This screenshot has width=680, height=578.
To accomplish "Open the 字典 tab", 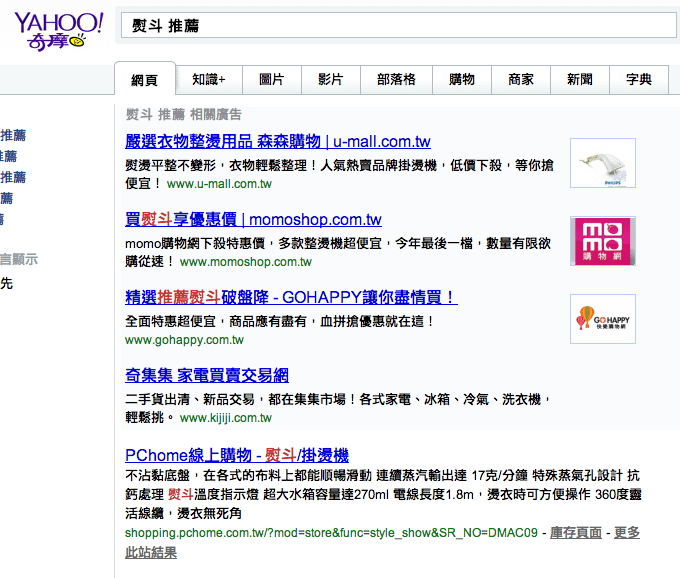I will pyautogui.click(x=639, y=79).
